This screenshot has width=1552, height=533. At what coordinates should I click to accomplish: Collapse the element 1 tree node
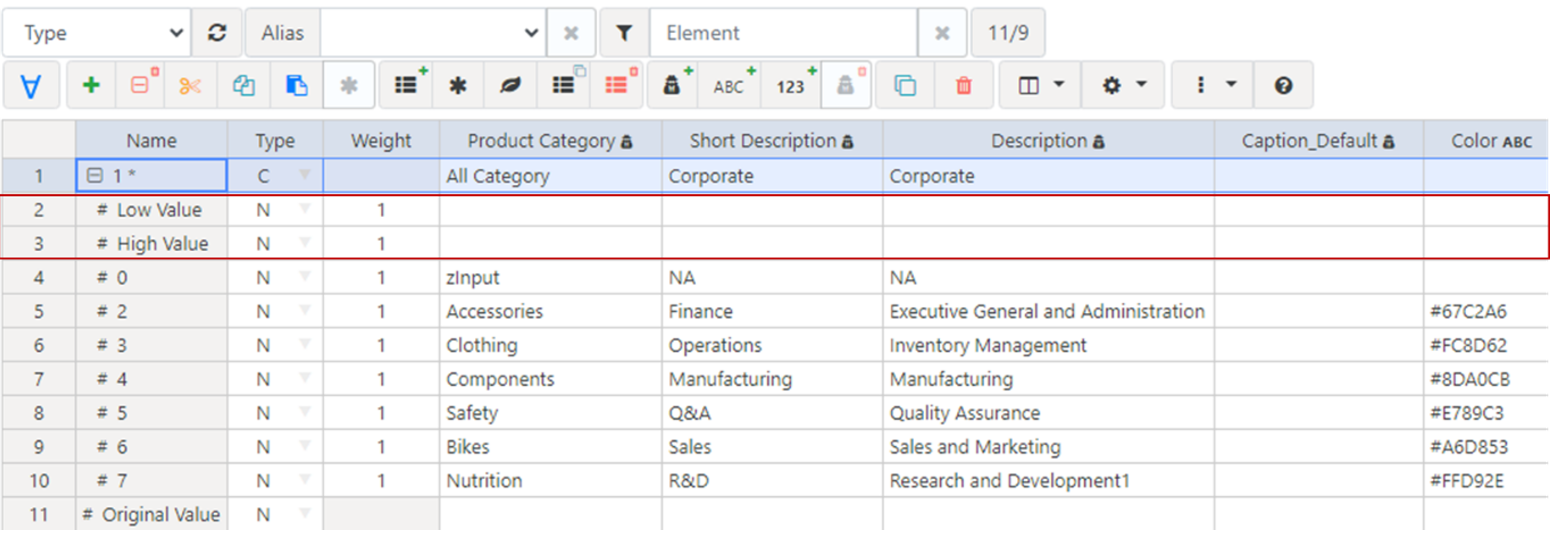click(x=94, y=176)
